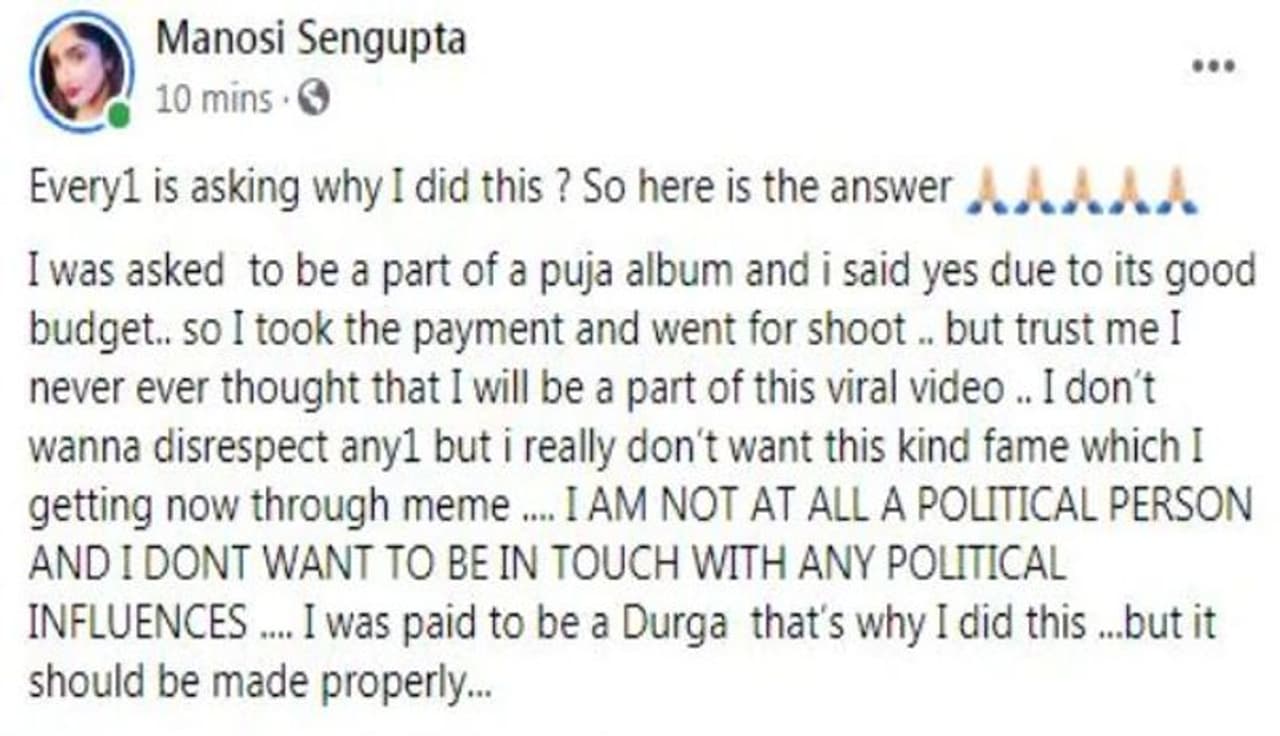Click the word 'INFLUENCES' in the post
Viewport: 1280px width, 736px height.
point(138,624)
